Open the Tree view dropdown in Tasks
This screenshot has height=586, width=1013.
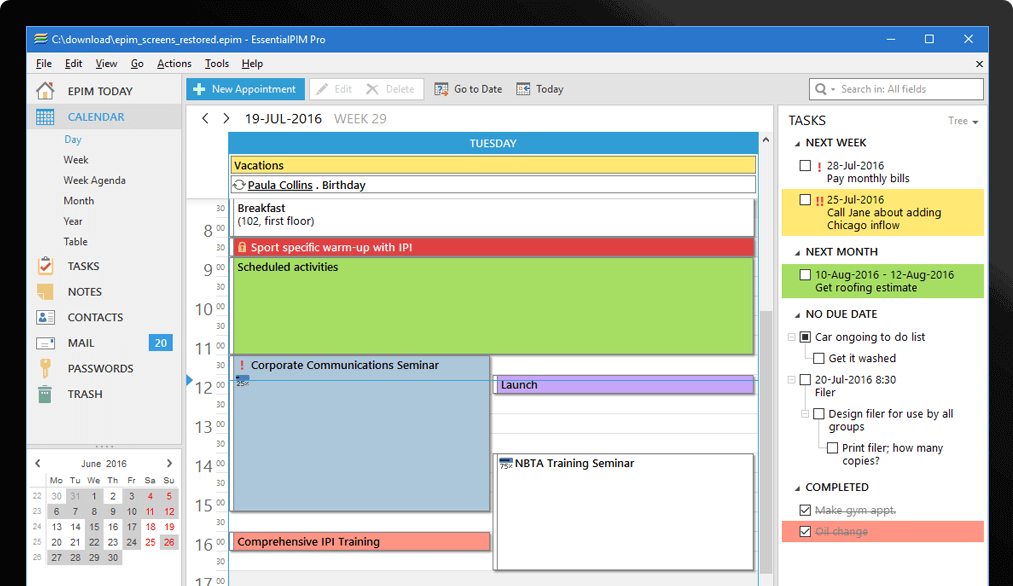click(x=963, y=121)
